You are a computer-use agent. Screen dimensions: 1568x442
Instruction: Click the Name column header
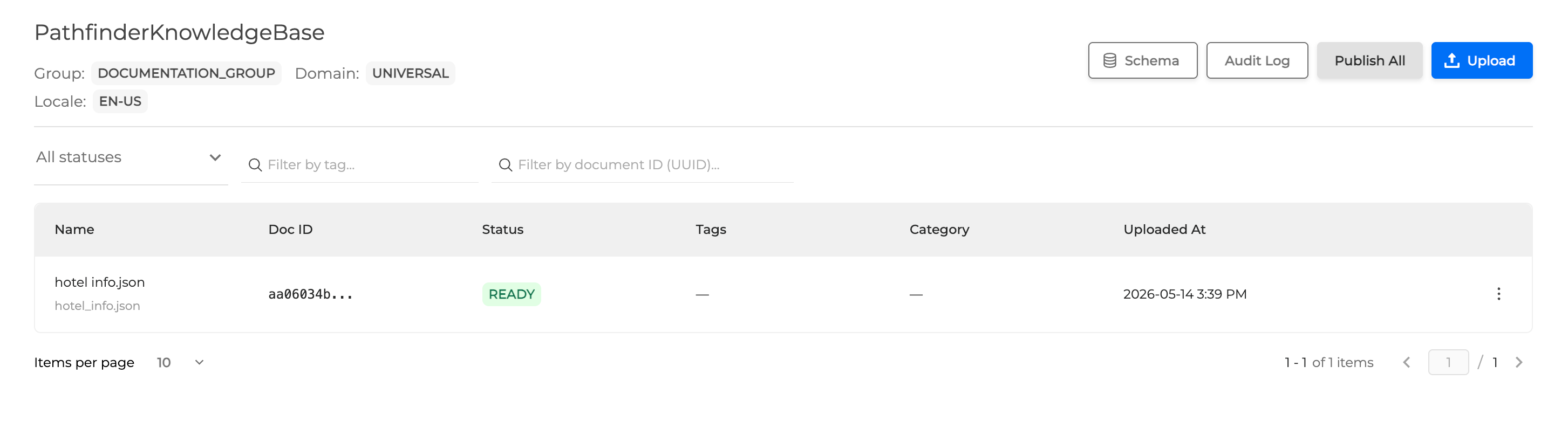pyautogui.click(x=74, y=229)
